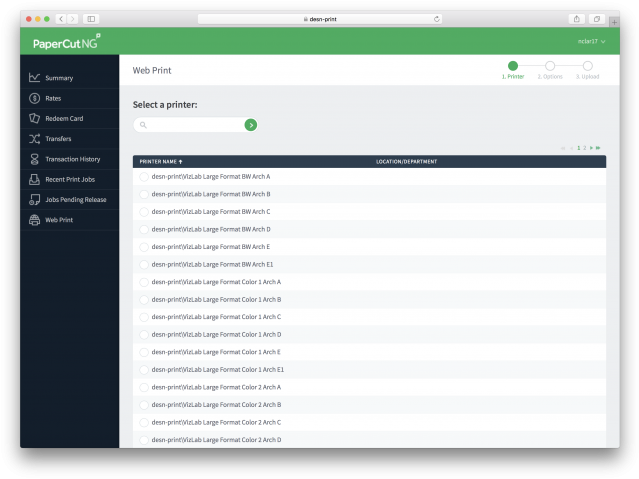Click the BW Arch E1 printer name link

click(x=212, y=264)
